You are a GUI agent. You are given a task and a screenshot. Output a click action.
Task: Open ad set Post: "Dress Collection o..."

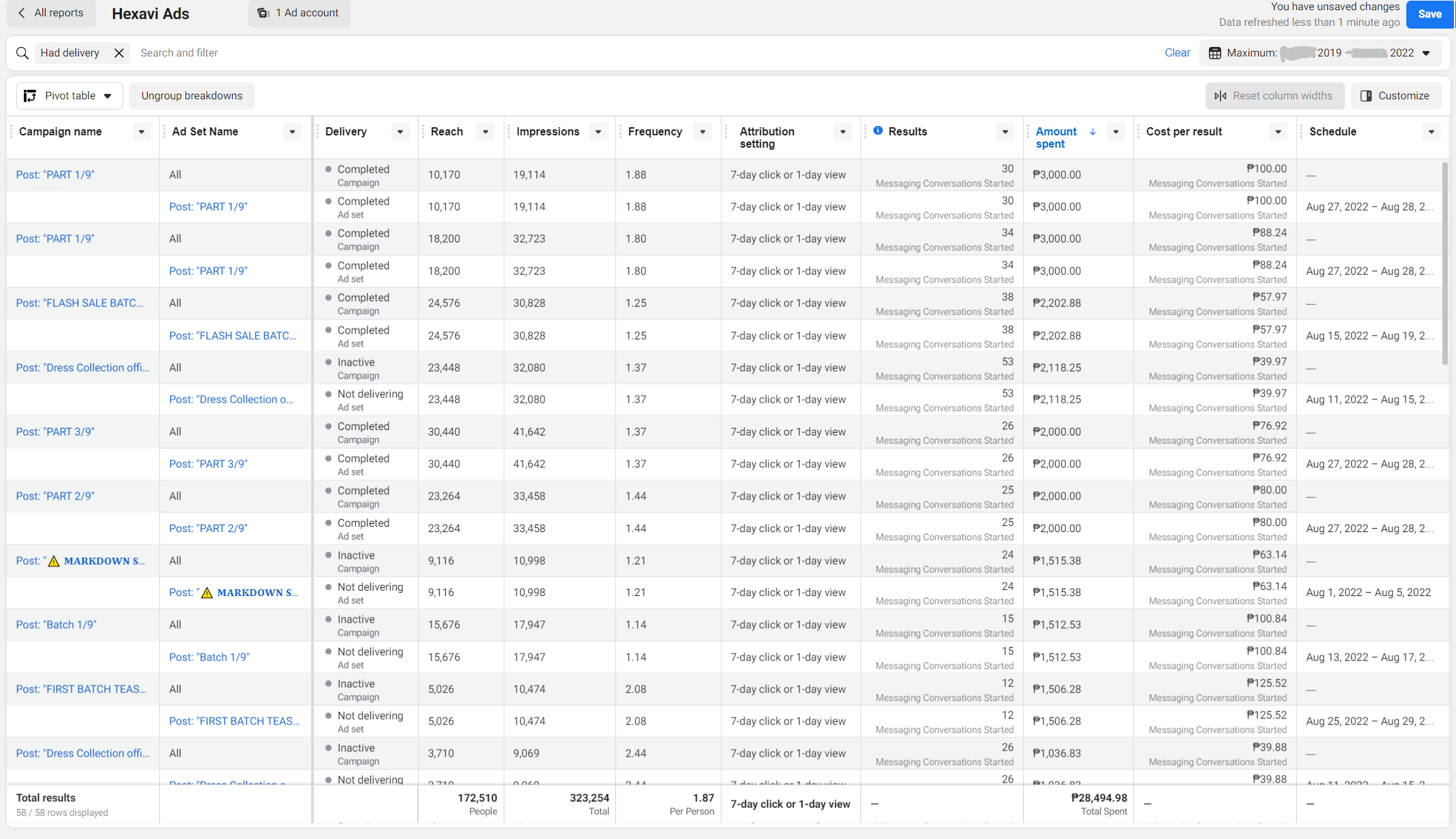pyautogui.click(x=231, y=400)
